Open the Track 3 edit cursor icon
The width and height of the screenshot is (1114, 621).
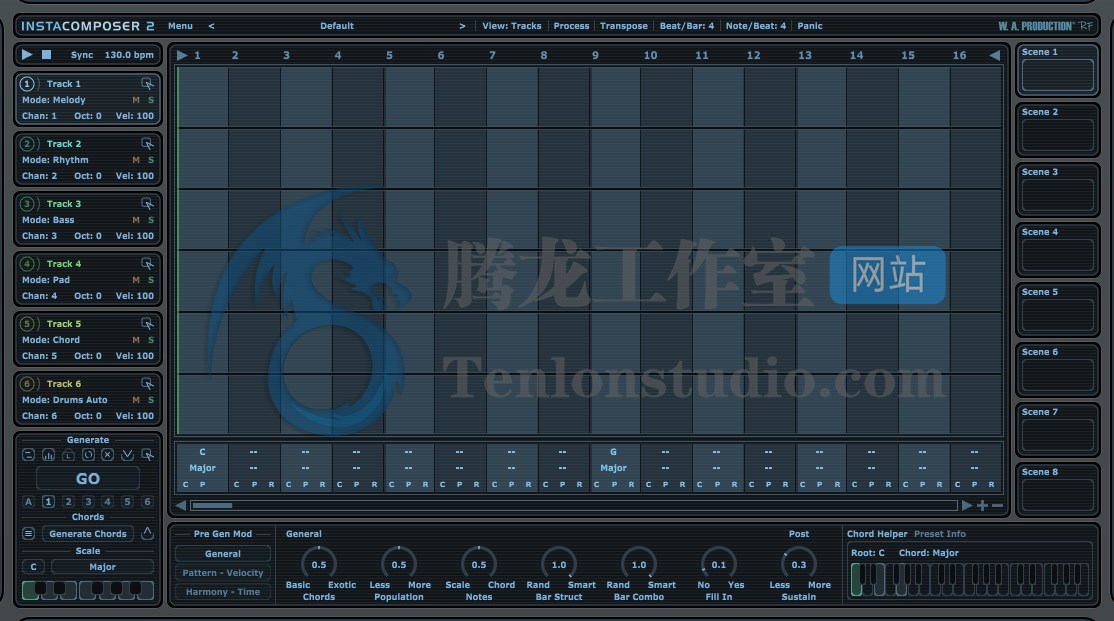147,204
